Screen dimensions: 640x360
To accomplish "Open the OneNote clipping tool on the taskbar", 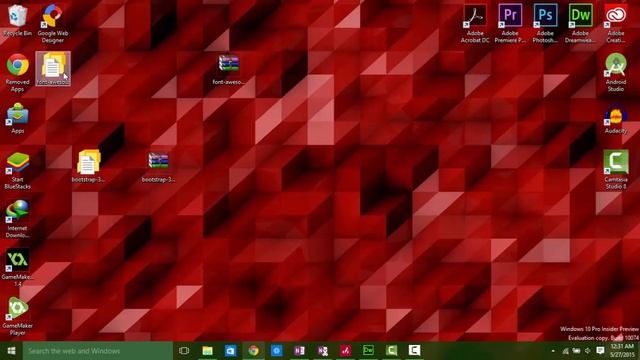I will tap(322, 351).
